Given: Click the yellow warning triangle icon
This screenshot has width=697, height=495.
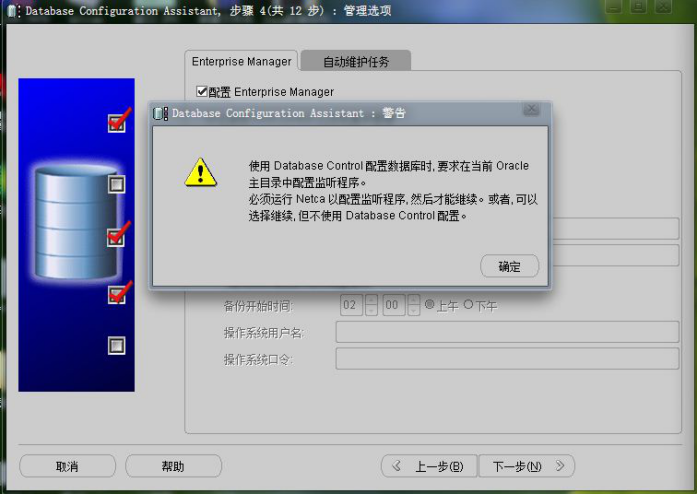Looking at the screenshot, I should (200, 172).
